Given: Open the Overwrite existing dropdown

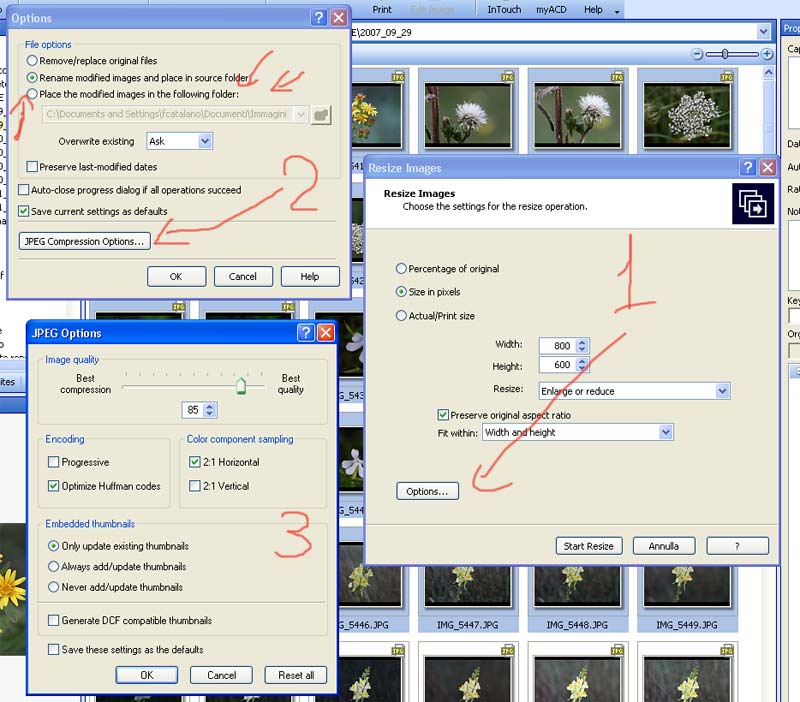Looking at the screenshot, I should [205, 141].
